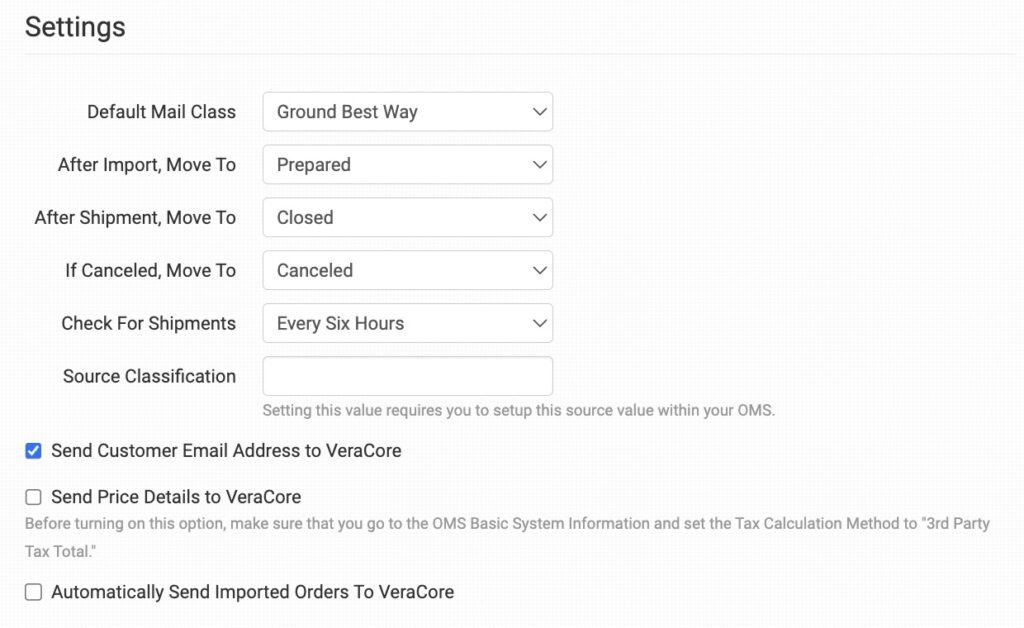
Task: Open the Check For Shipments dropdown
Action: point(407,324)
